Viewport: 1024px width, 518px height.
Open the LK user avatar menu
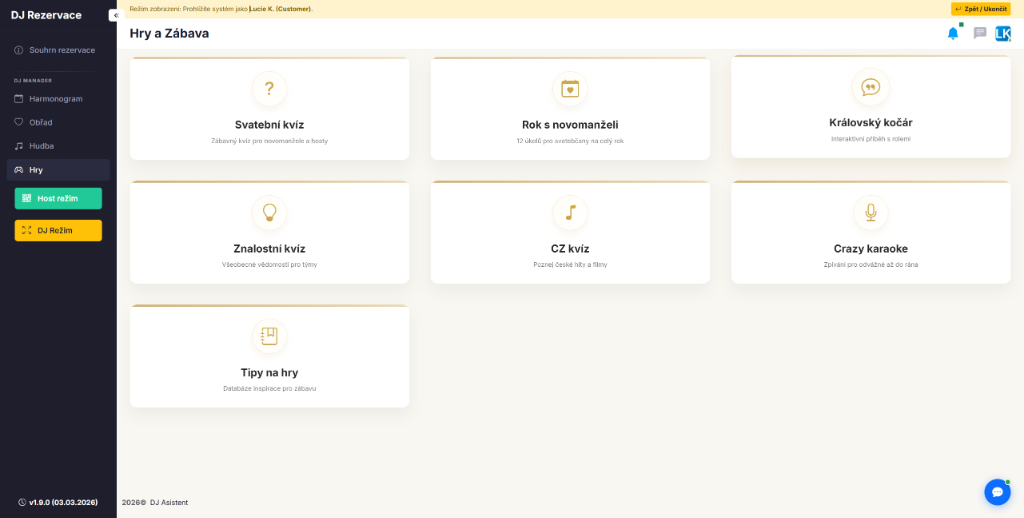pyautogui.click(x=1002, y=33)
